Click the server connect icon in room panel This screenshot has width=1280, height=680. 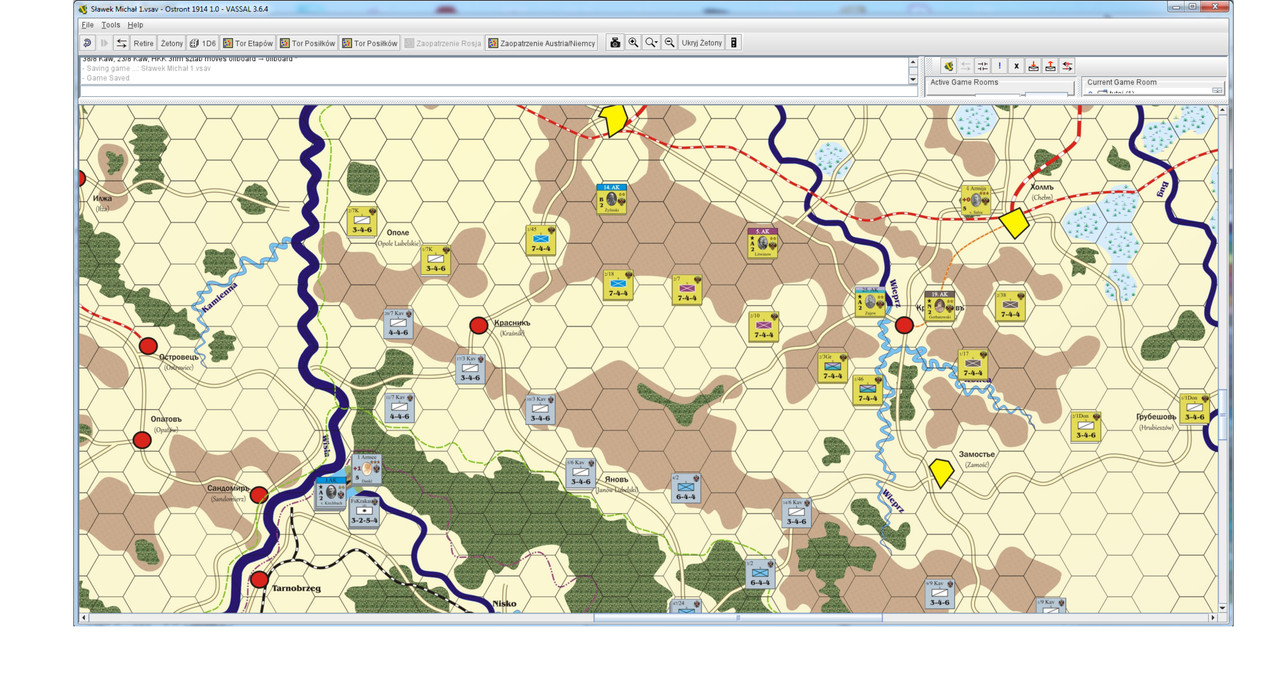(x=948, y=65)
